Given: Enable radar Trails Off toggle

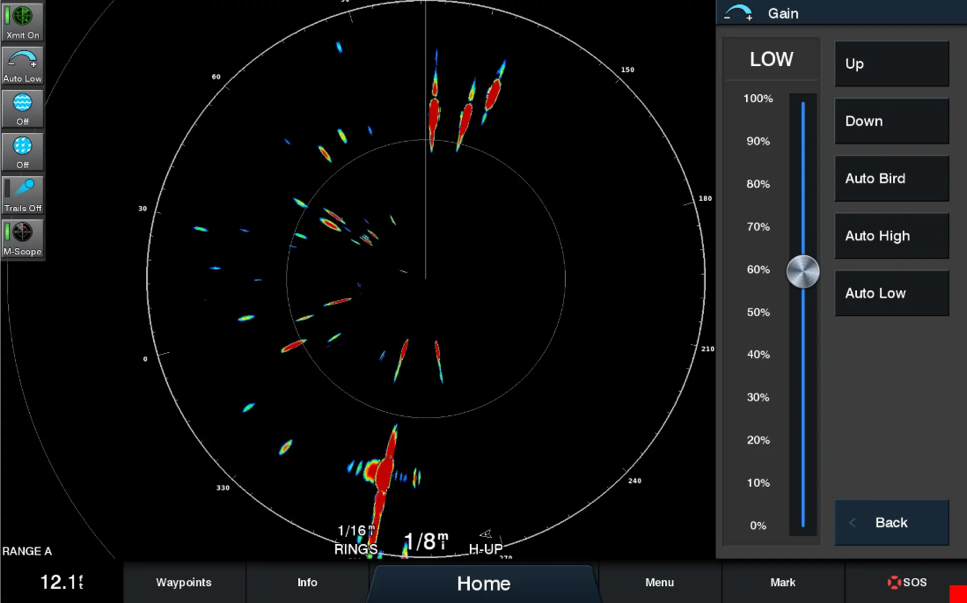Looking at the screenshot, I should click(22, 194).
